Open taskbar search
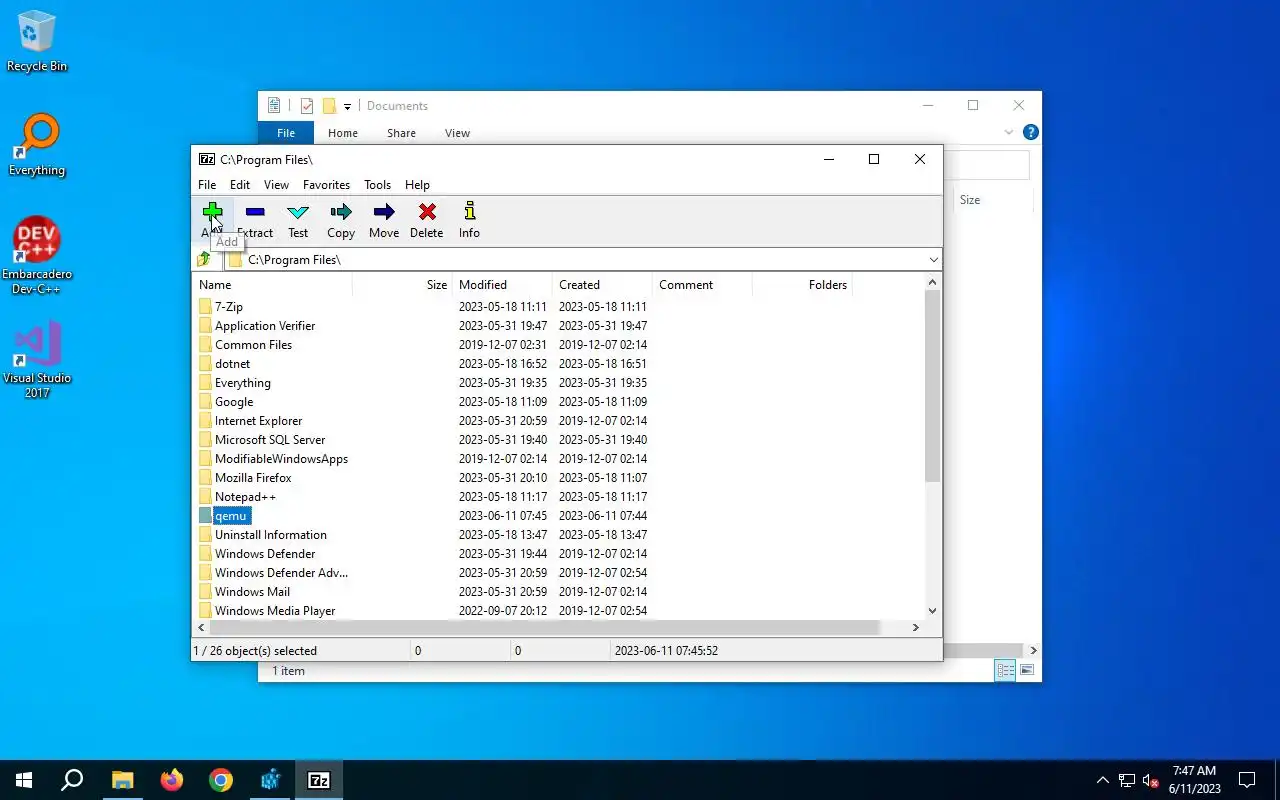 (72, 780)
